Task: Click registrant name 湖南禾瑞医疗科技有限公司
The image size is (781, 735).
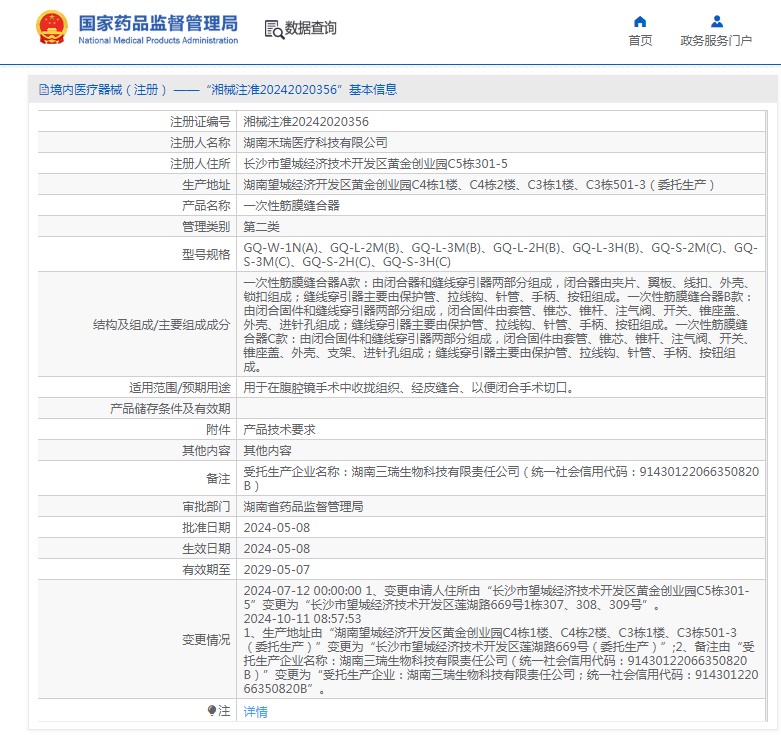Action: click(x=315, y=142)
